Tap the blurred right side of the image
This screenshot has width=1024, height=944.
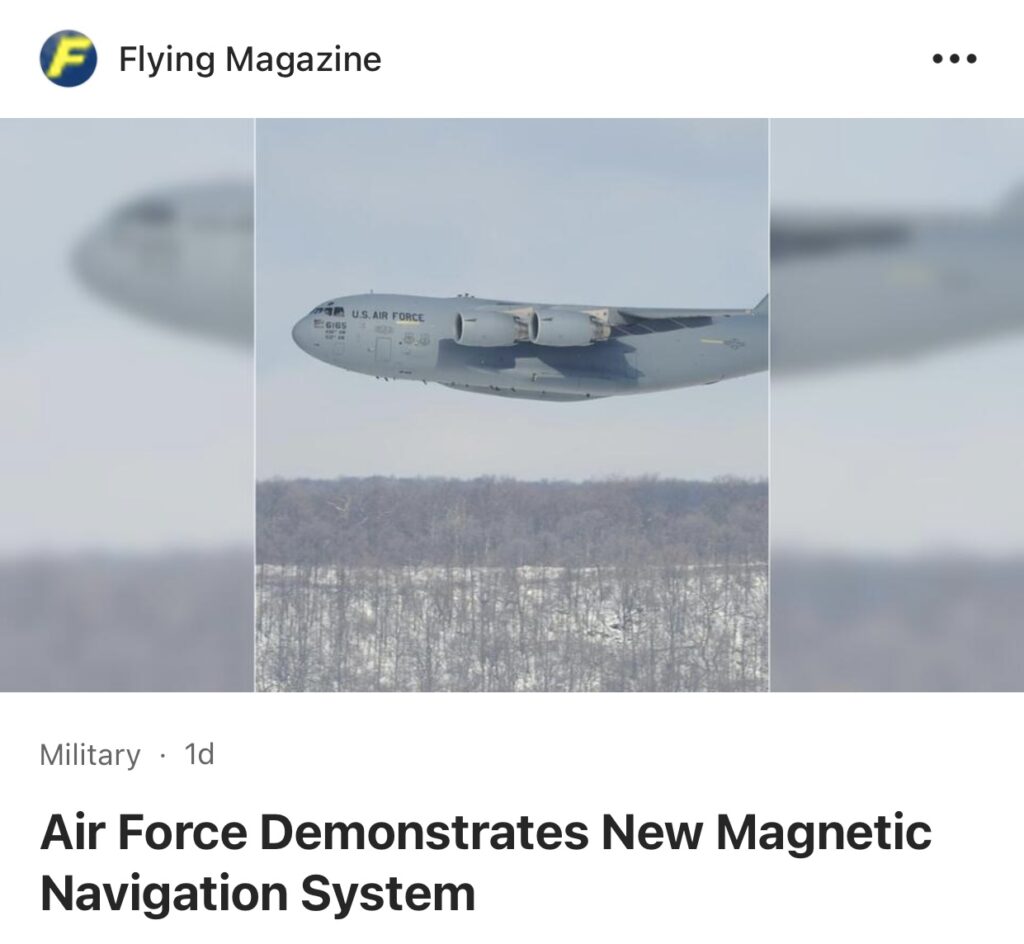897,405
